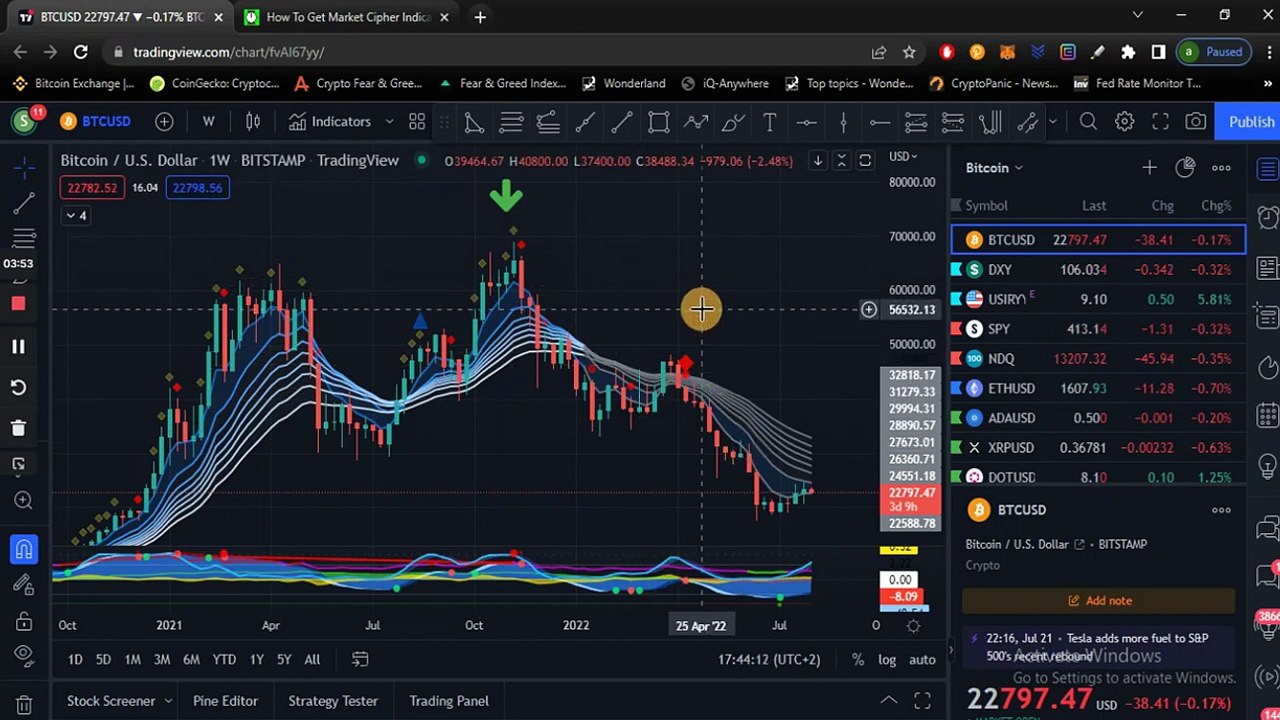The image size is (1280, 720).
Task: Open the USD currency dropdown on the price scale
Action: [903, 156]
